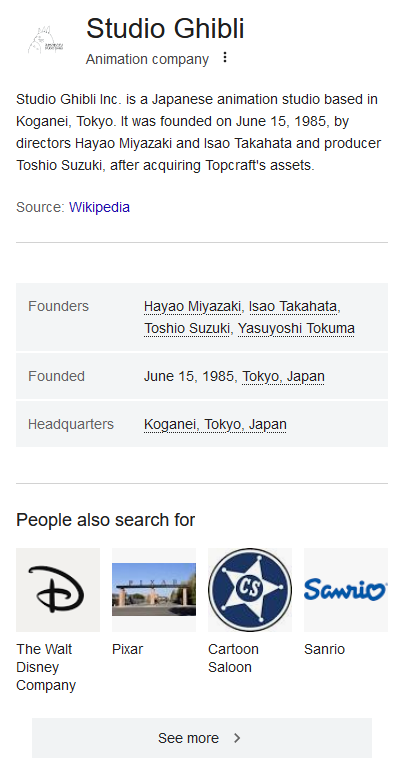Open the Koganei, Tokyo, Japan headquarters link
Image resolution: width=407 pixels, height=770 pixels.
[x=215, y=424]
